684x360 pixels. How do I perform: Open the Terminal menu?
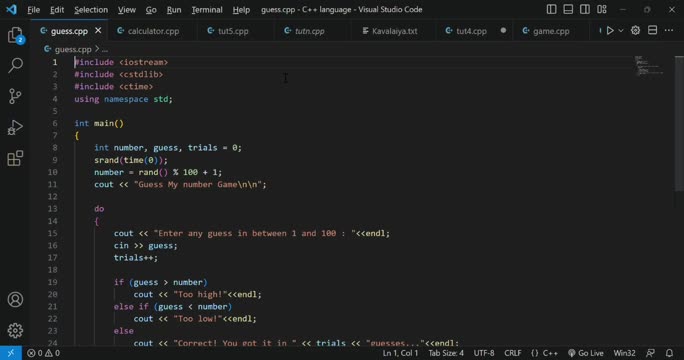point(207,10)
